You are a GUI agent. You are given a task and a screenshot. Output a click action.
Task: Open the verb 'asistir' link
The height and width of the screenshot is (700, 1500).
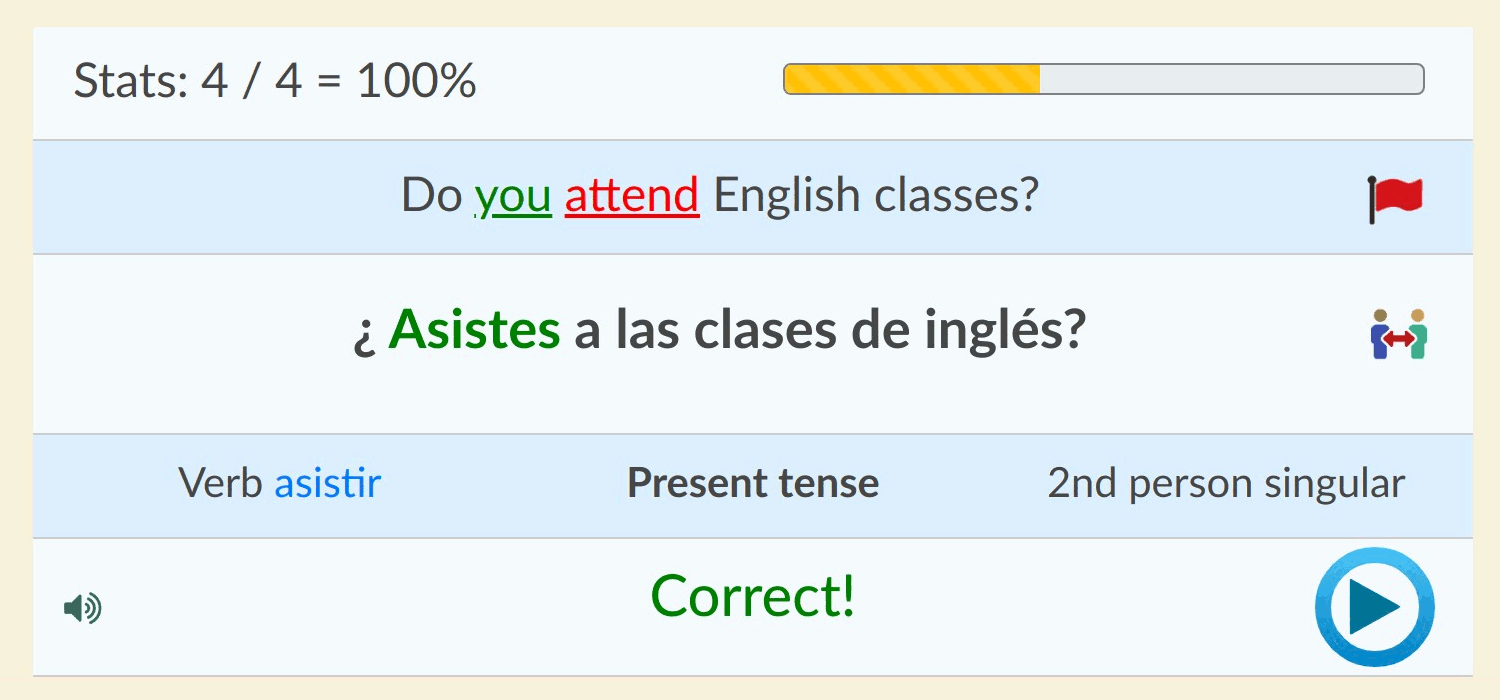327,483
